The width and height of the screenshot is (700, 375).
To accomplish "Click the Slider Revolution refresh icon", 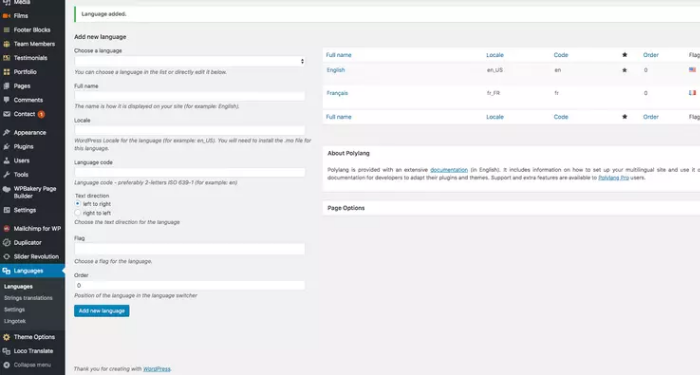I will 6,257.
